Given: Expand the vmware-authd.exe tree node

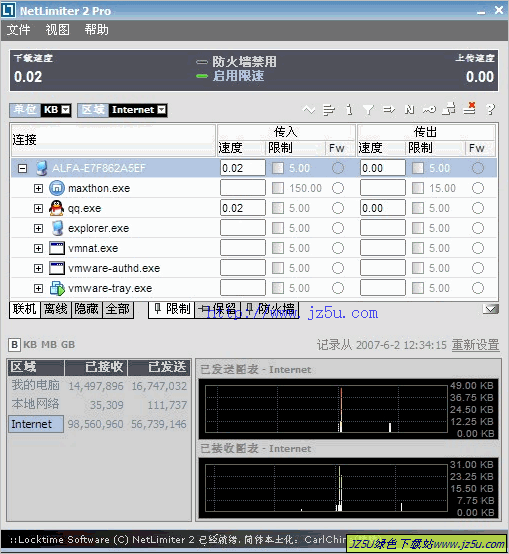Looking at the screenshot, I should pyautogui.click(x=38, y=269).
